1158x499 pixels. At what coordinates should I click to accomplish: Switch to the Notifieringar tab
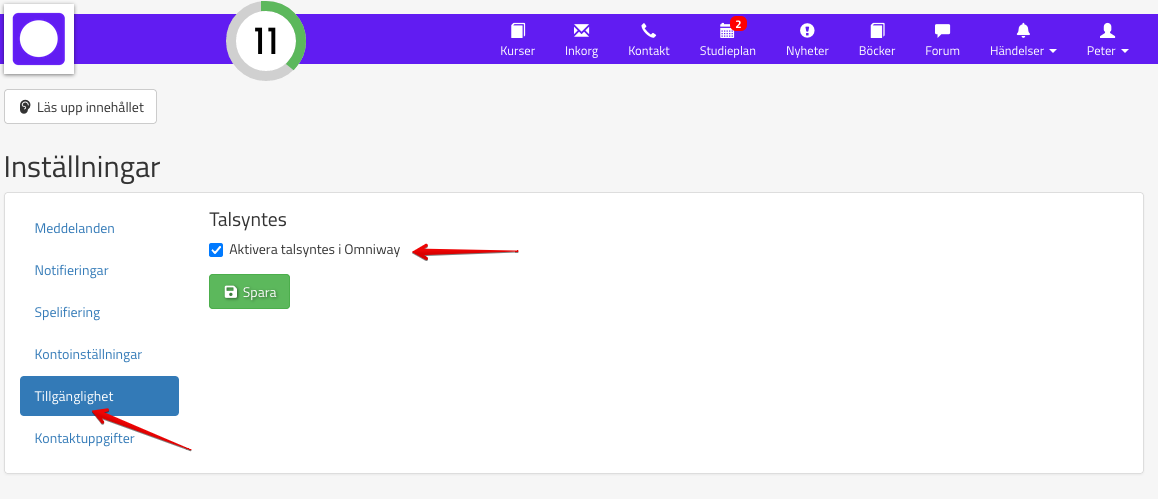click(x=72, y=270)
